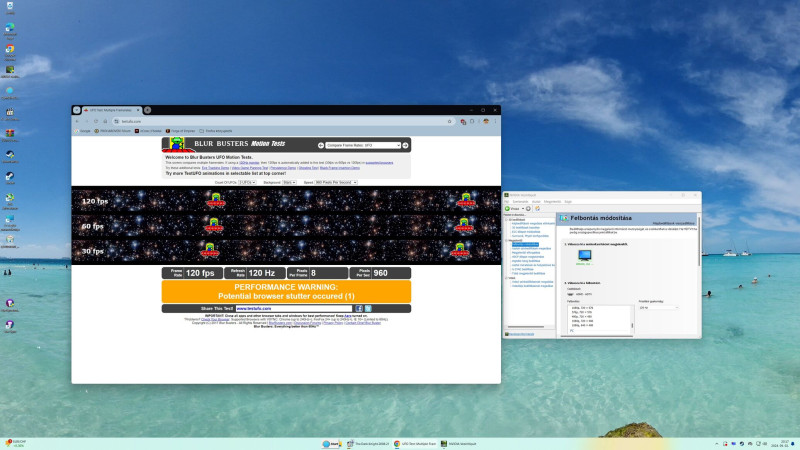The image size is (800, 450).
Task: Open the Eye Tracking Demo link
Action: pyautogui.click(x=215, y=168)
